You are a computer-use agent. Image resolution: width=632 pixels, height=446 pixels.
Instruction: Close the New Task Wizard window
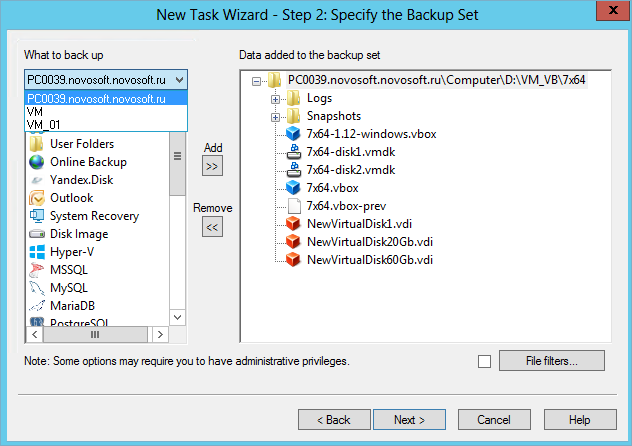point(613,10)
